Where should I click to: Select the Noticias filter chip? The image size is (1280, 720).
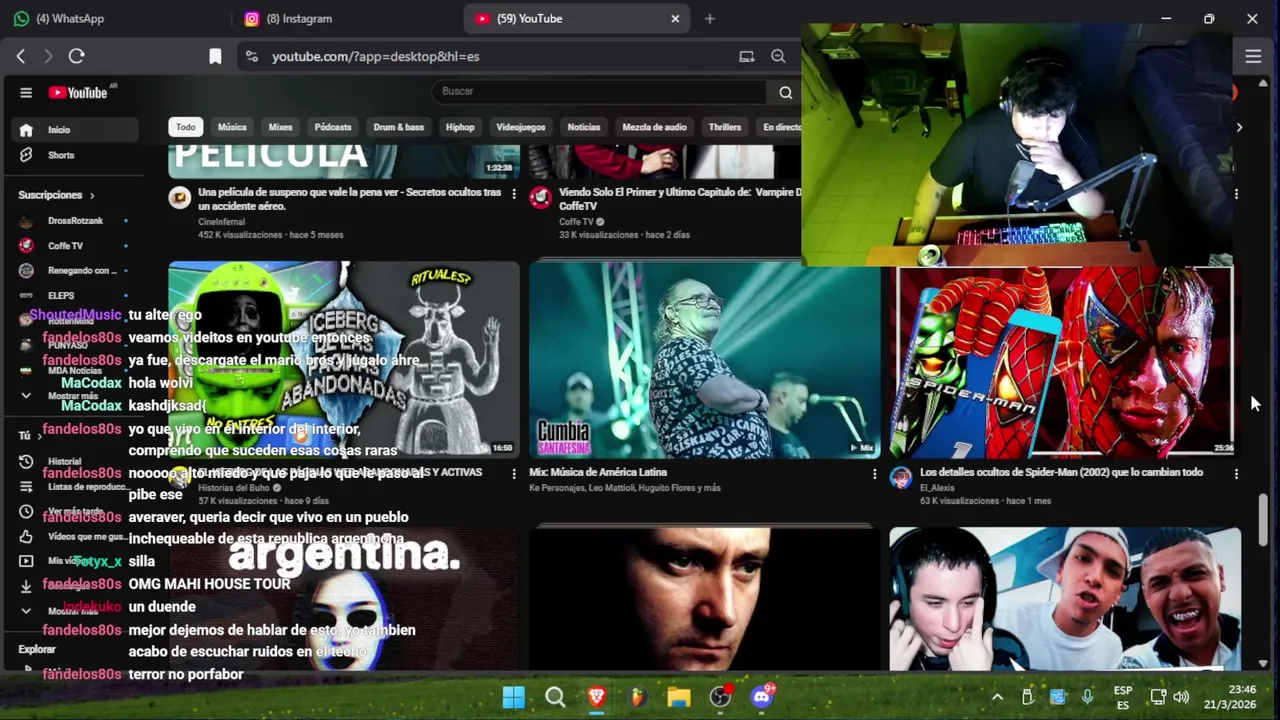pos(584,127)
